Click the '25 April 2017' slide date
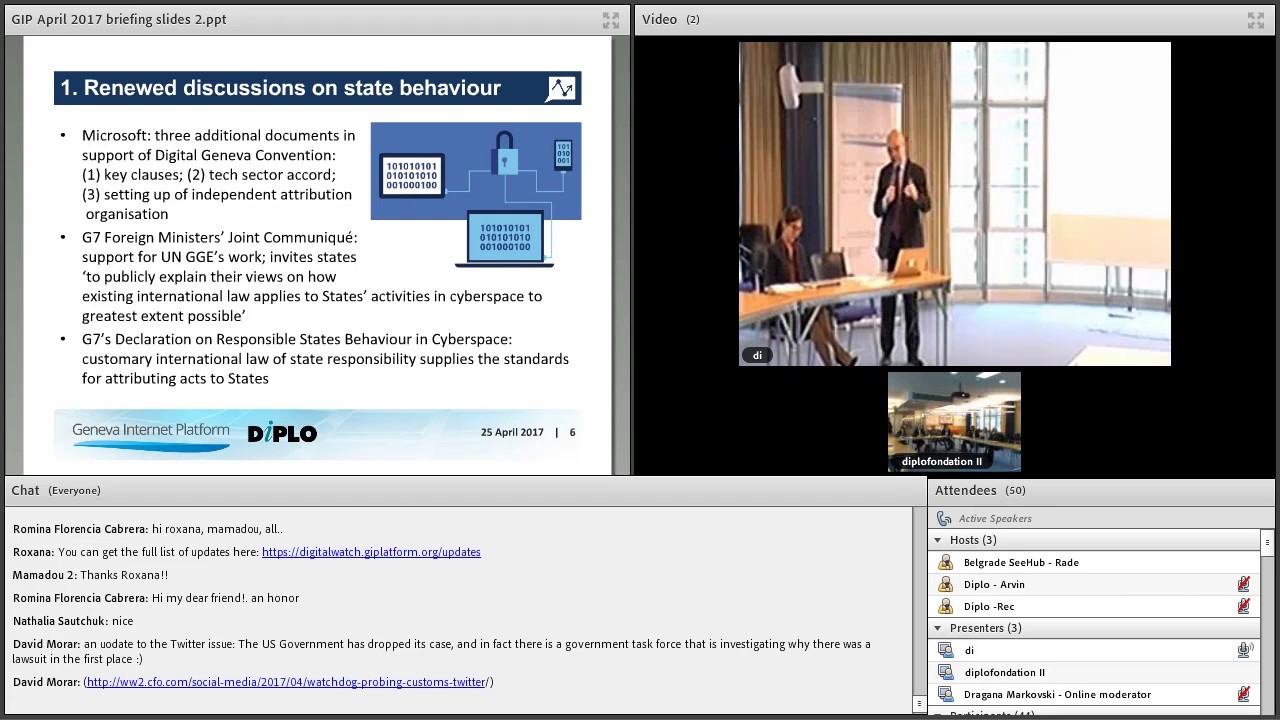Image resolution: width=1280 pixels, height=720 pixels. (x=512, y=432)
